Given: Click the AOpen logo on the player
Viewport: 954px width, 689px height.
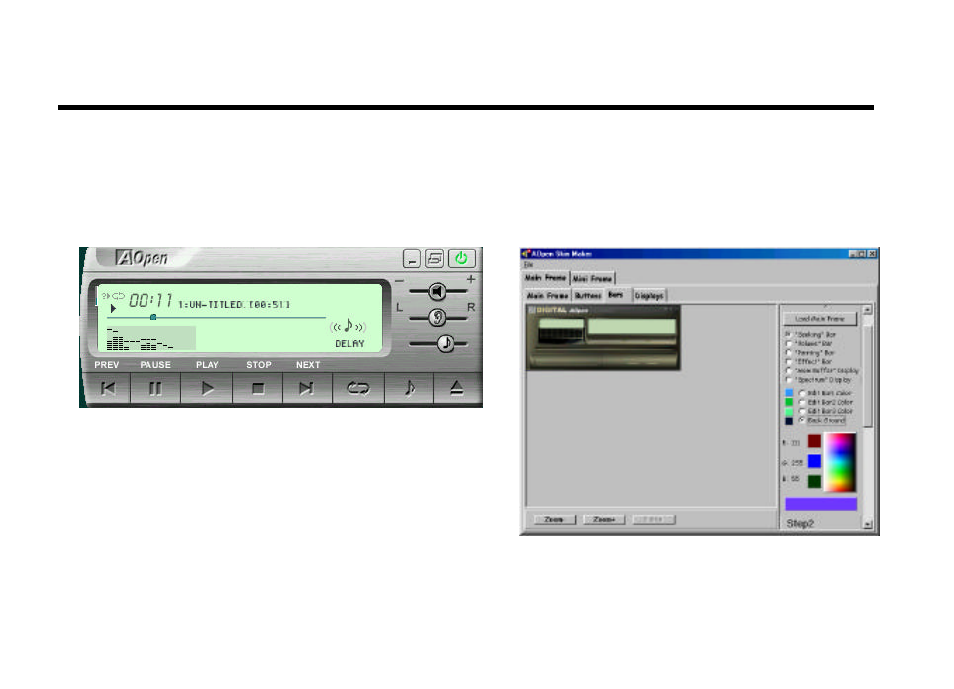Looking at the screenshot, I should coord(142,258).
